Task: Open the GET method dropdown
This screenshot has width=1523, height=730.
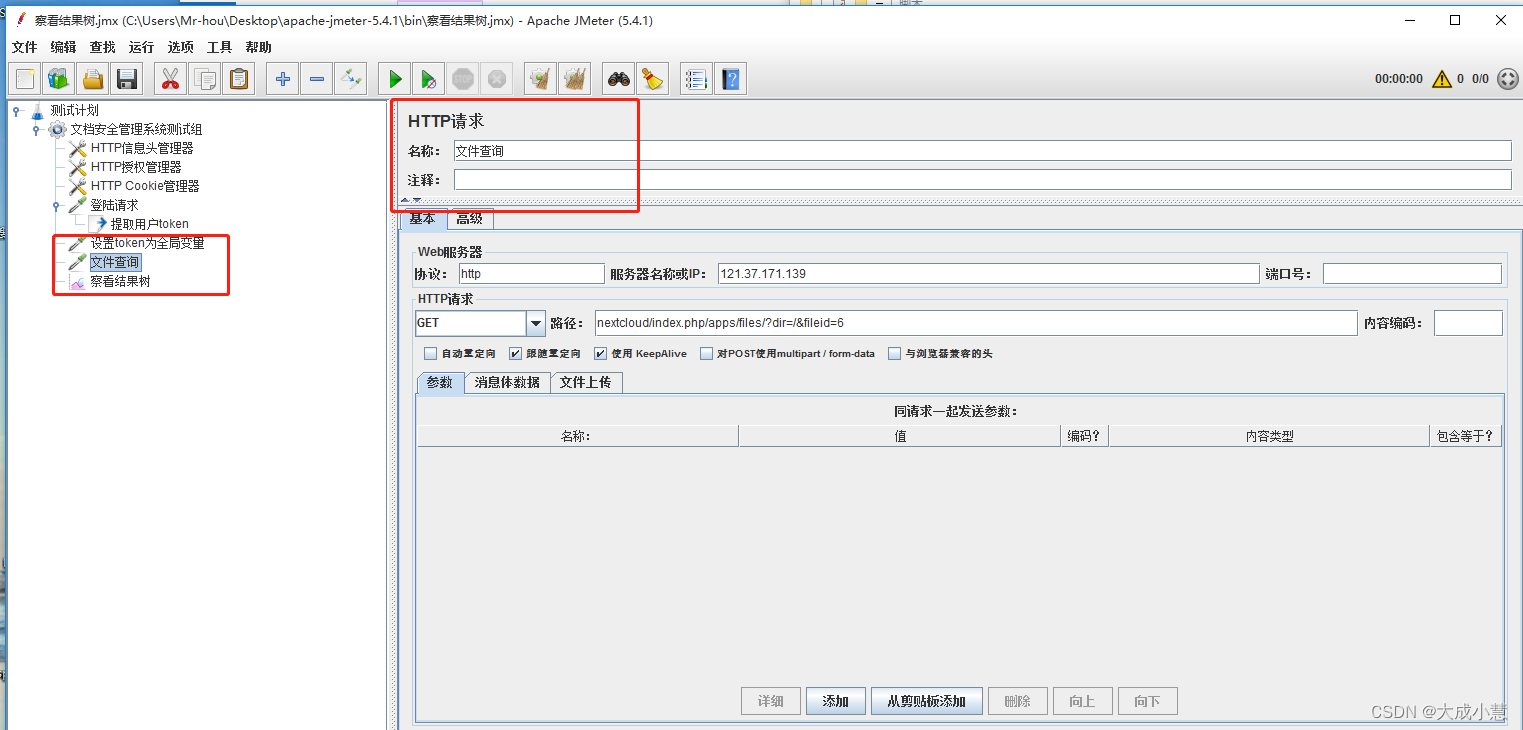Action: [x=536, y=323]
